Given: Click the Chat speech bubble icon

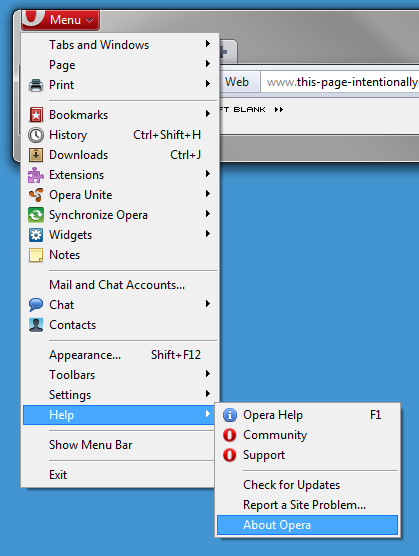Looking at the screenshot, I should 36,305.
